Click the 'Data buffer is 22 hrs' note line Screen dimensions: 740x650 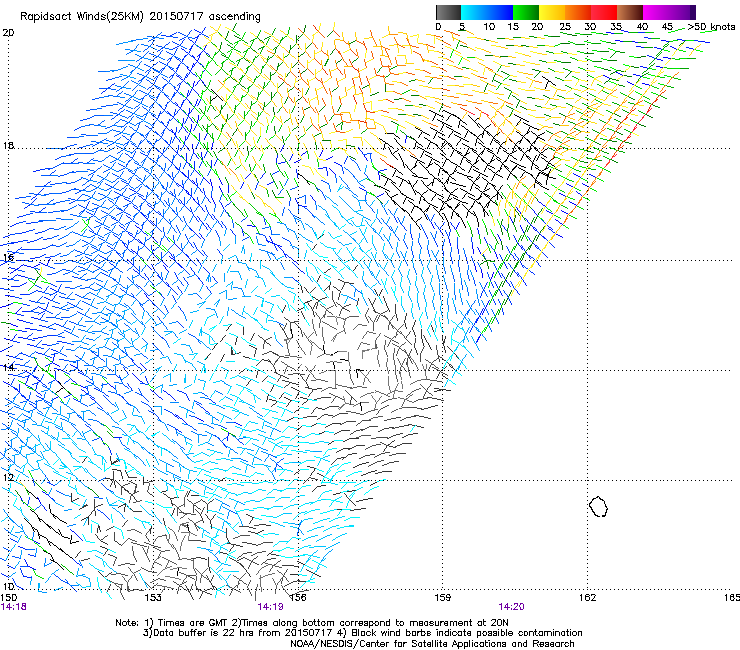point(362,633)
